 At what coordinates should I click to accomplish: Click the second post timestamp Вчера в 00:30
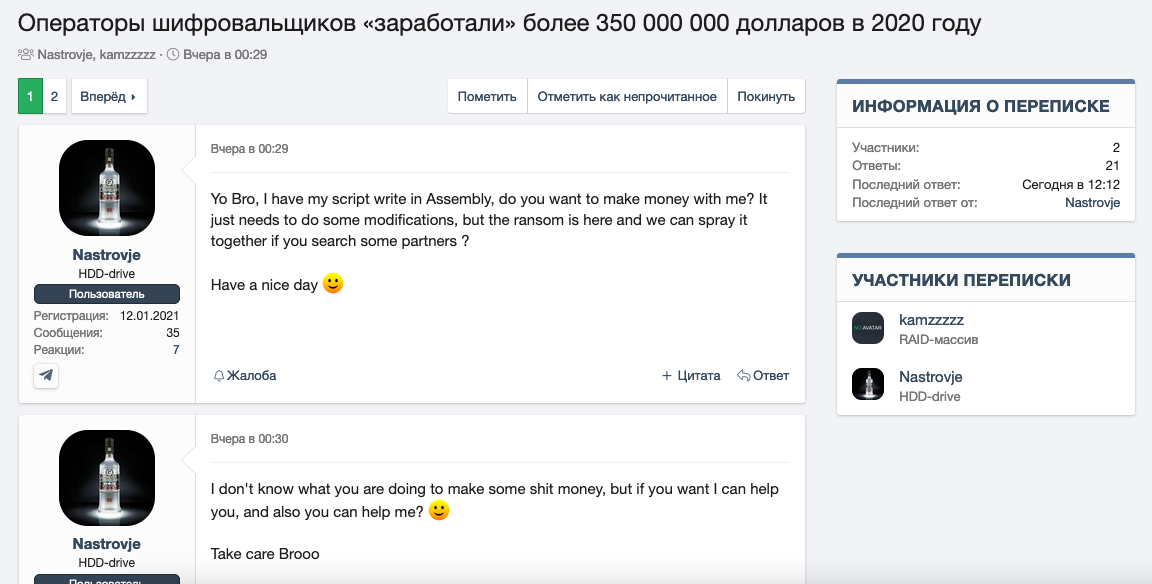pos(249,439)
